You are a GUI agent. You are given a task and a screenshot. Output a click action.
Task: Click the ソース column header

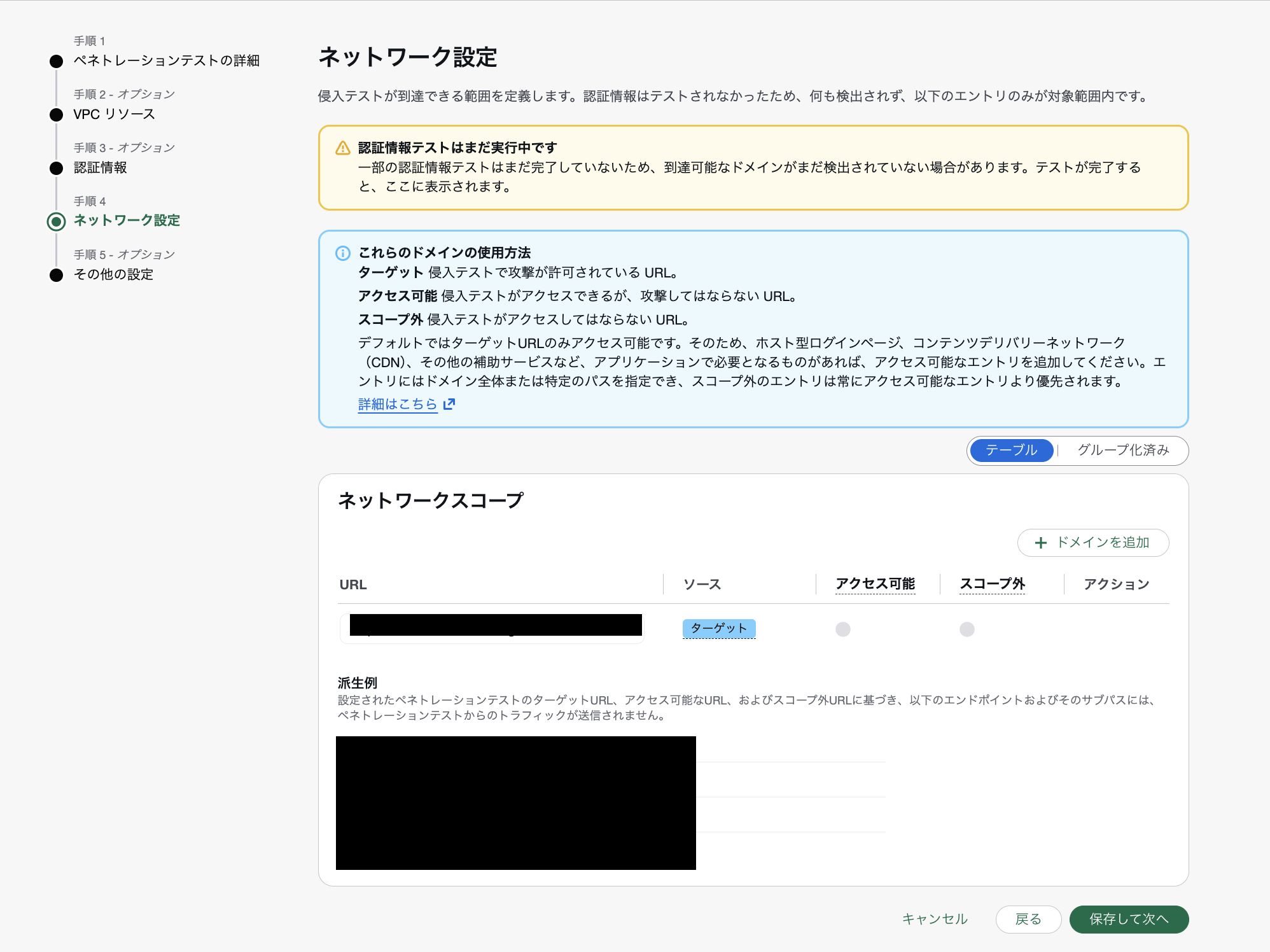click(x=702, y=584)
